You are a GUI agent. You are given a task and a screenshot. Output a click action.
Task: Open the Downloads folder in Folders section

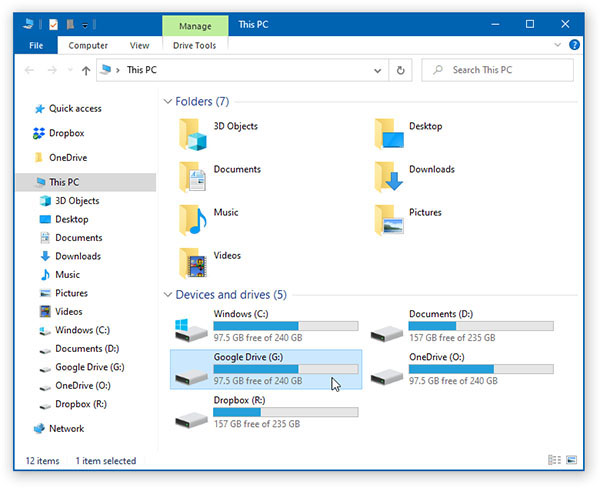(388, 176)
